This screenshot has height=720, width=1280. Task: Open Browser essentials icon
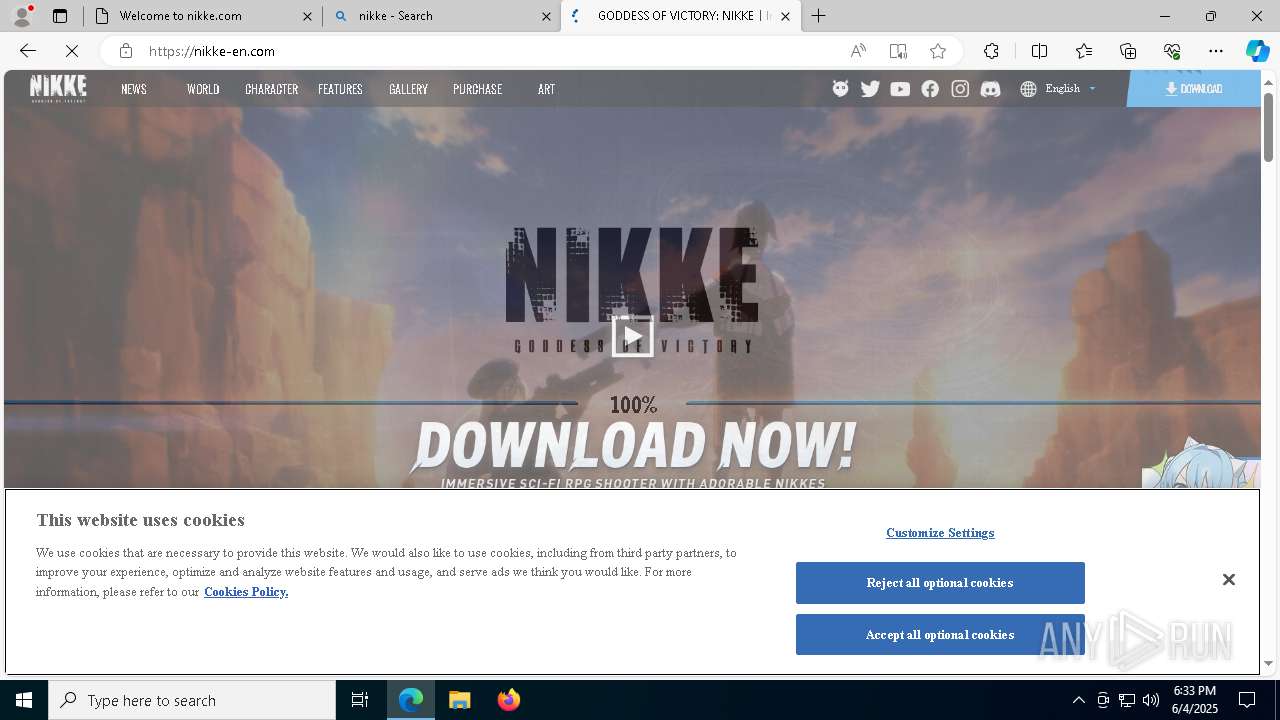coord(1172,51)
